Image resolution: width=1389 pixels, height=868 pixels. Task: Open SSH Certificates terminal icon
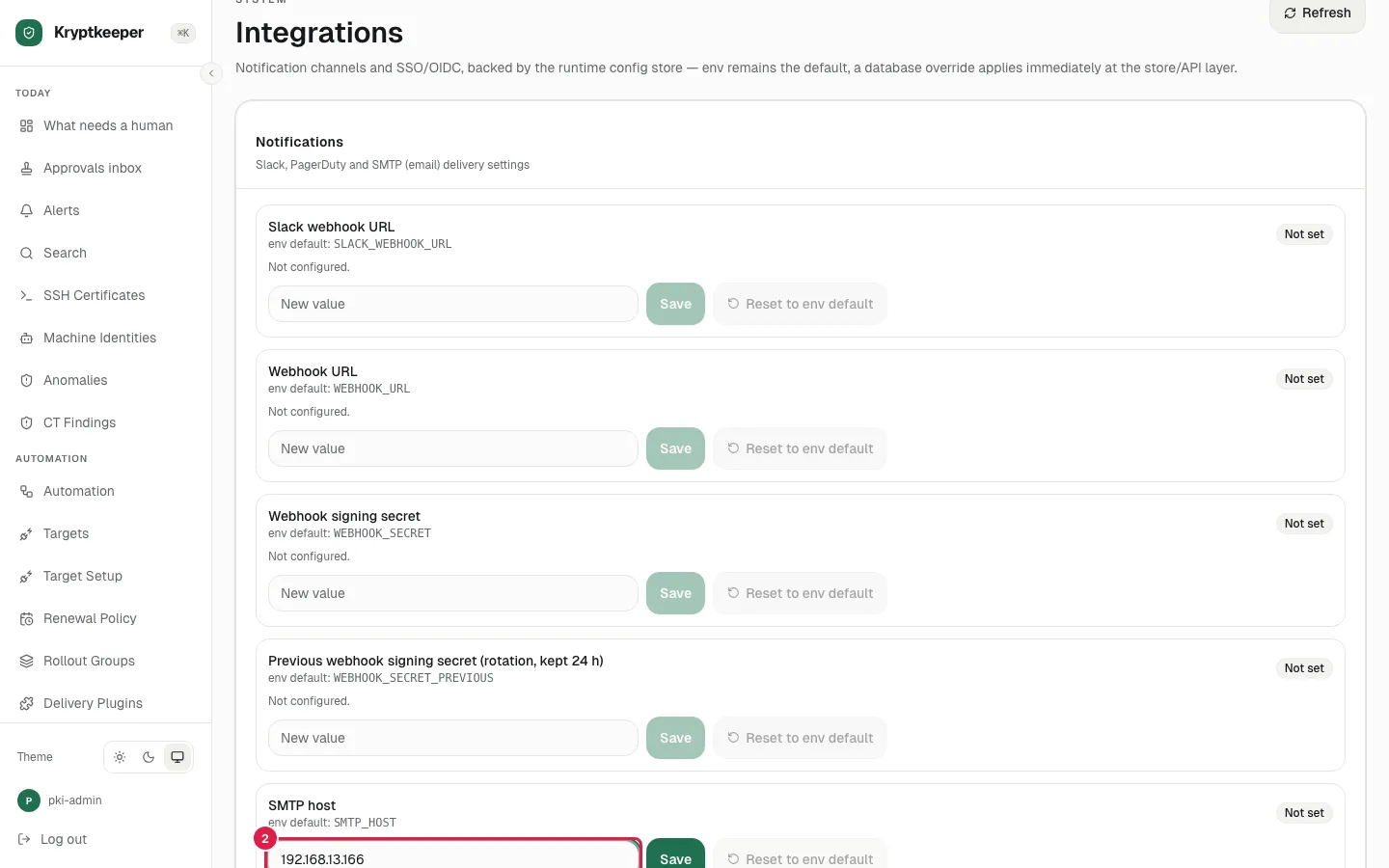pos(27,295)
